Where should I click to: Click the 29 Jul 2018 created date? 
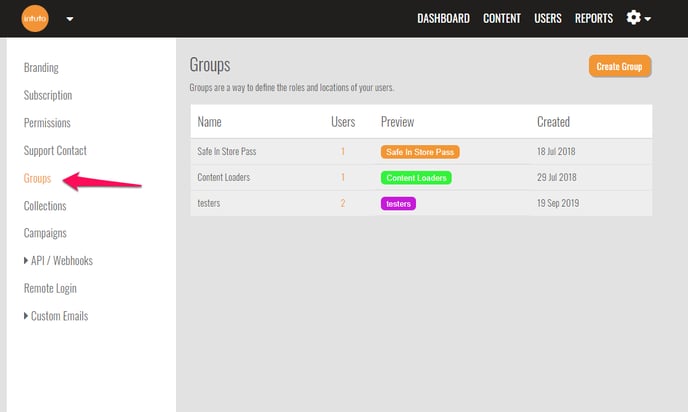(x=556, y=177)
